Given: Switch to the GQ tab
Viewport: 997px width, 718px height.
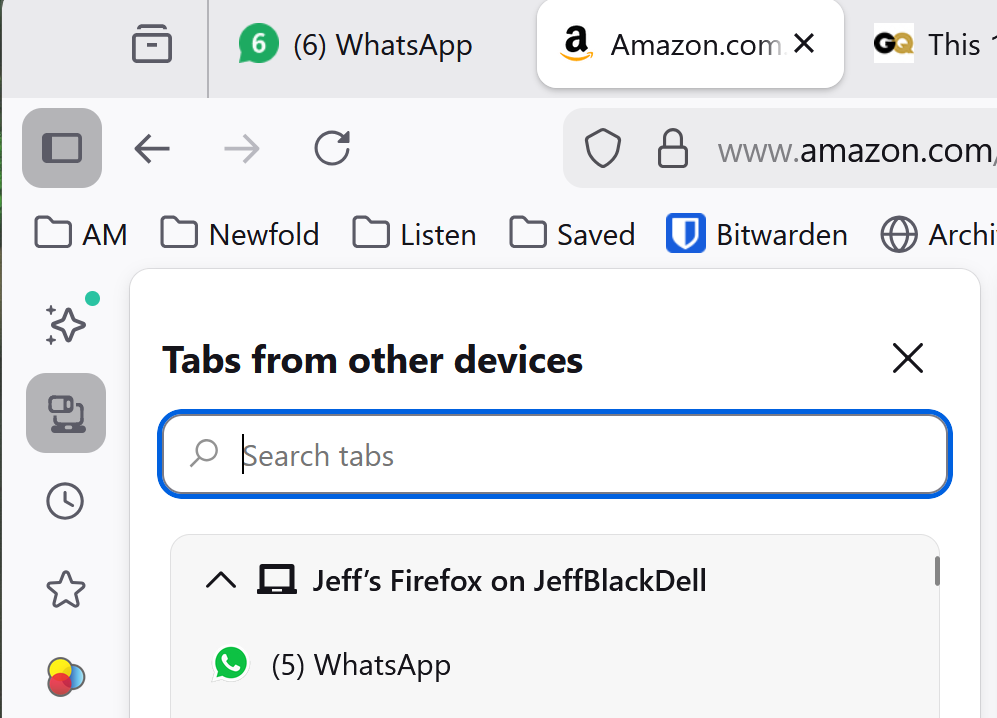Looking at the screenshot, I should [x=930, y=45].
